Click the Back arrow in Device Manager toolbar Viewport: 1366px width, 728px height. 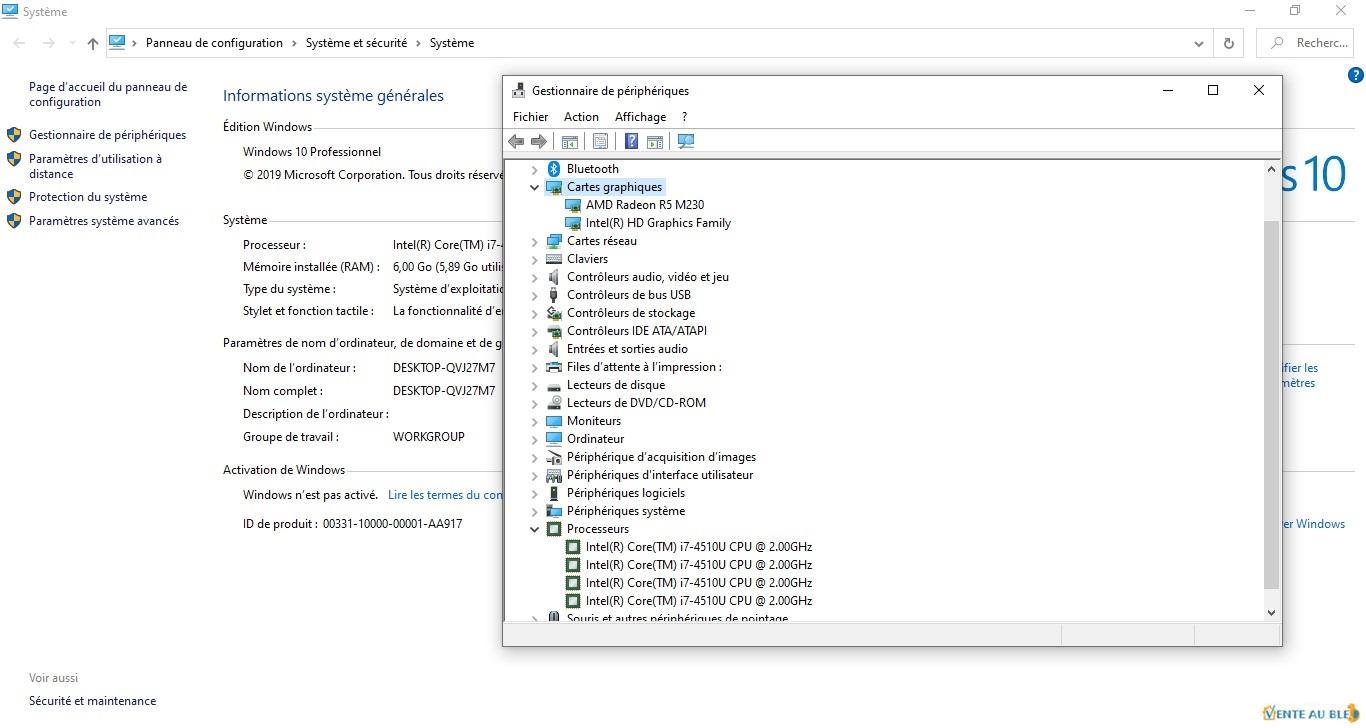516,141
